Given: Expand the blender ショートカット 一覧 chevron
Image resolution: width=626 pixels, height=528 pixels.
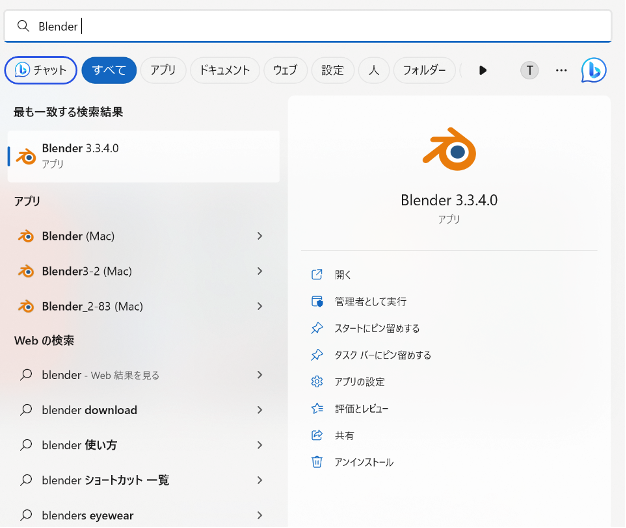Looking at the screenshot, I should click(260, 481).
